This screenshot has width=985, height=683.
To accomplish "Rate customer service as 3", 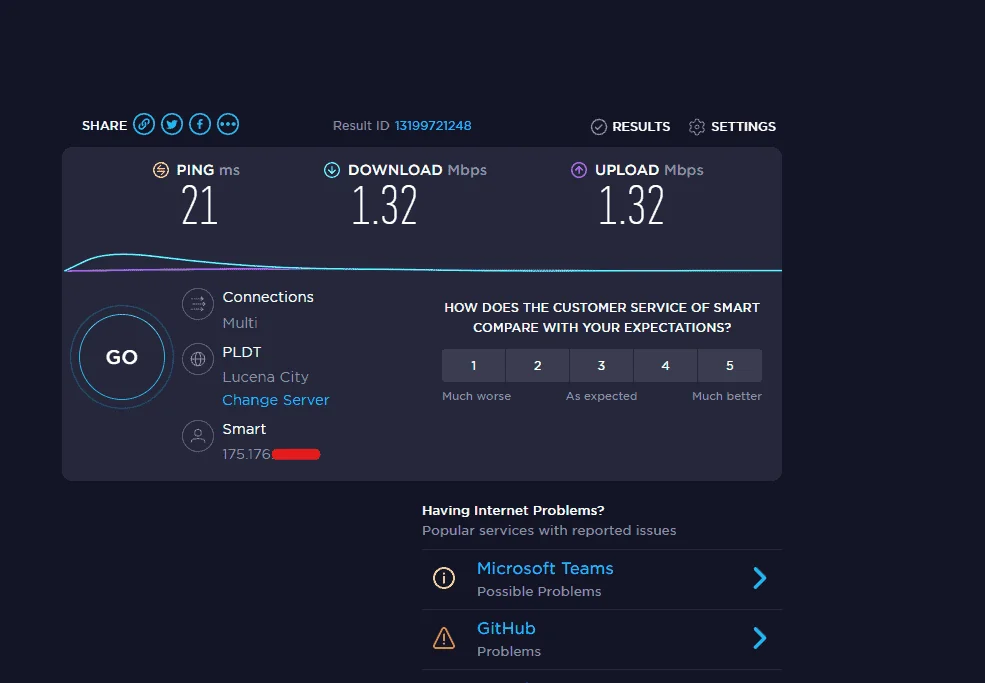I will pos(602,366).
